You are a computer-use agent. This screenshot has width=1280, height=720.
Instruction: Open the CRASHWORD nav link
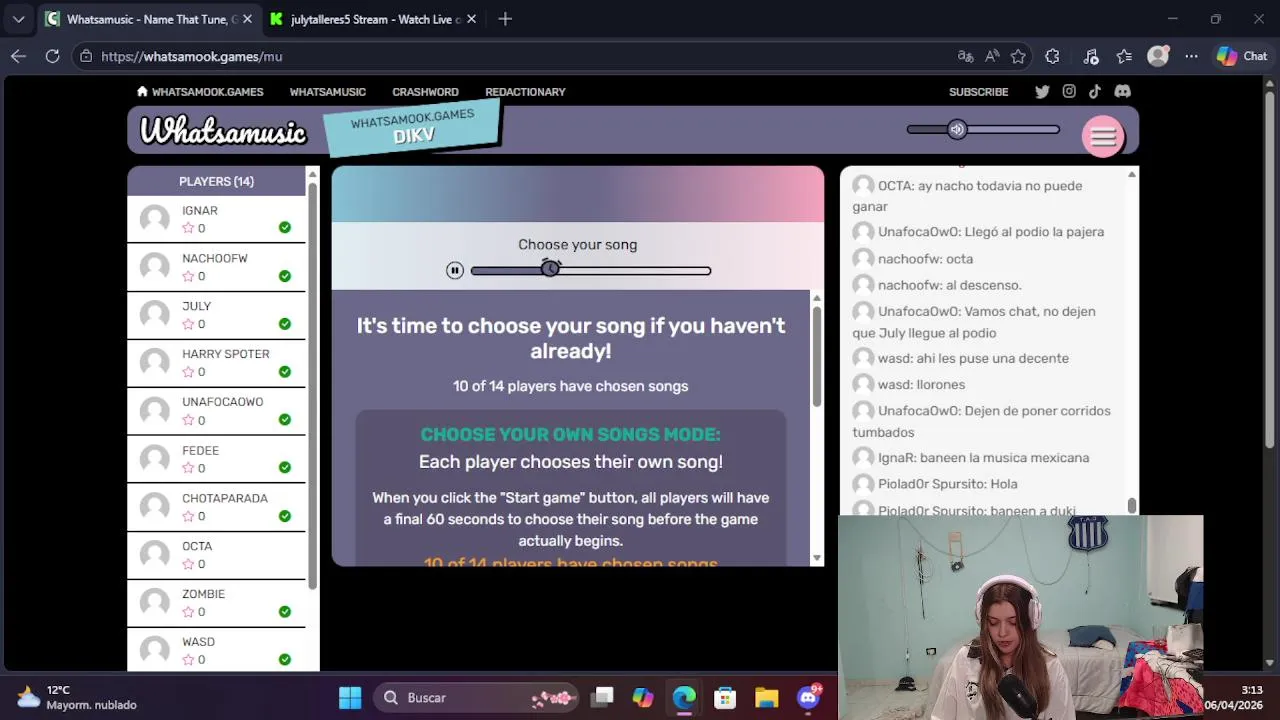point(425,91)
